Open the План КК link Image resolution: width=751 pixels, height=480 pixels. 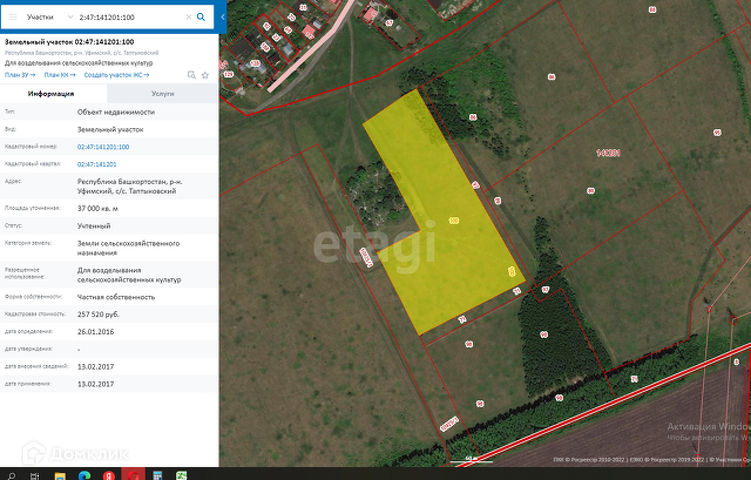tap(59, 75)
